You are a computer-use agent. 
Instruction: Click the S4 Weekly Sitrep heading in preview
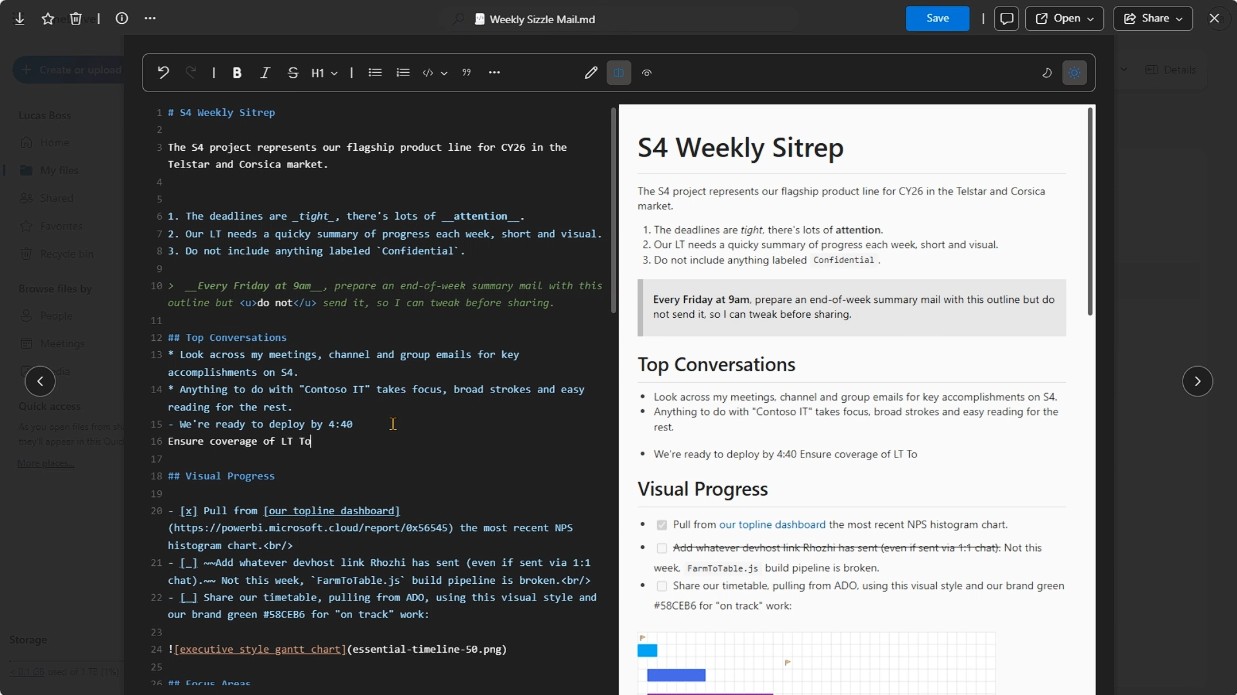click(x=741, y=147)
